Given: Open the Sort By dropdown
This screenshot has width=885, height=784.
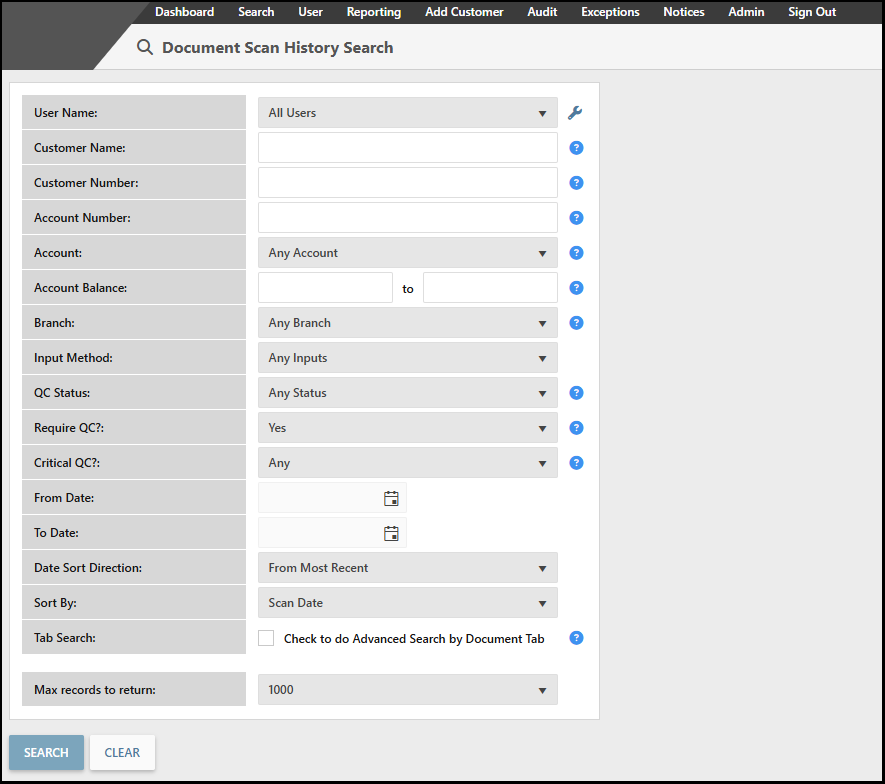Looking at the screenshot, I should point(407,603).
